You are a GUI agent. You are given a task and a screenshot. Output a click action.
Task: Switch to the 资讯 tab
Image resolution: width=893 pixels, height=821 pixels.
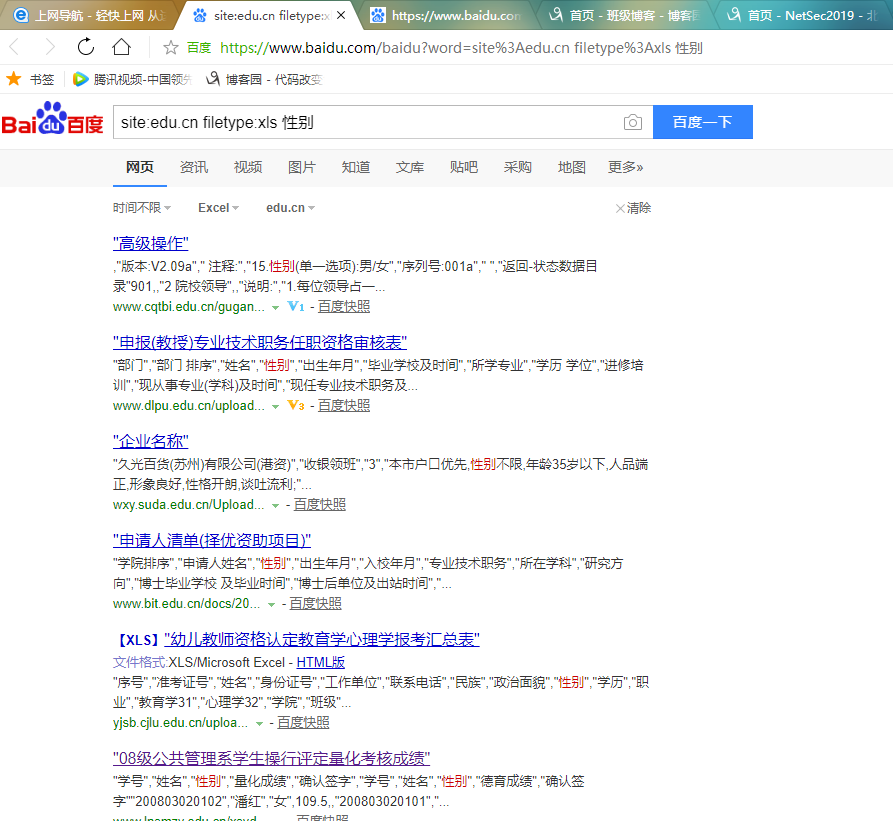(194, 167)
